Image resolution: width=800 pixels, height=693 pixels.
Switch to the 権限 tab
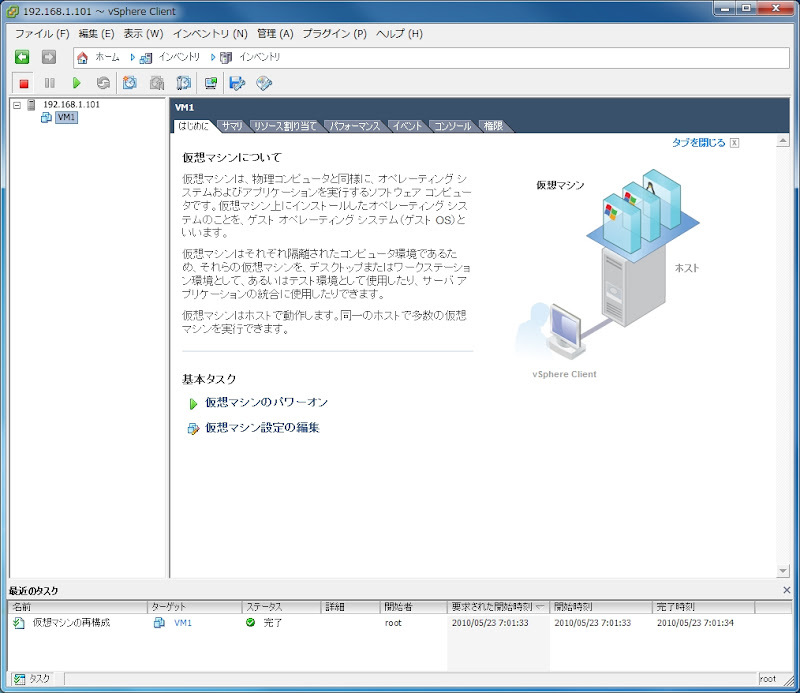click(x=493, y=126)
